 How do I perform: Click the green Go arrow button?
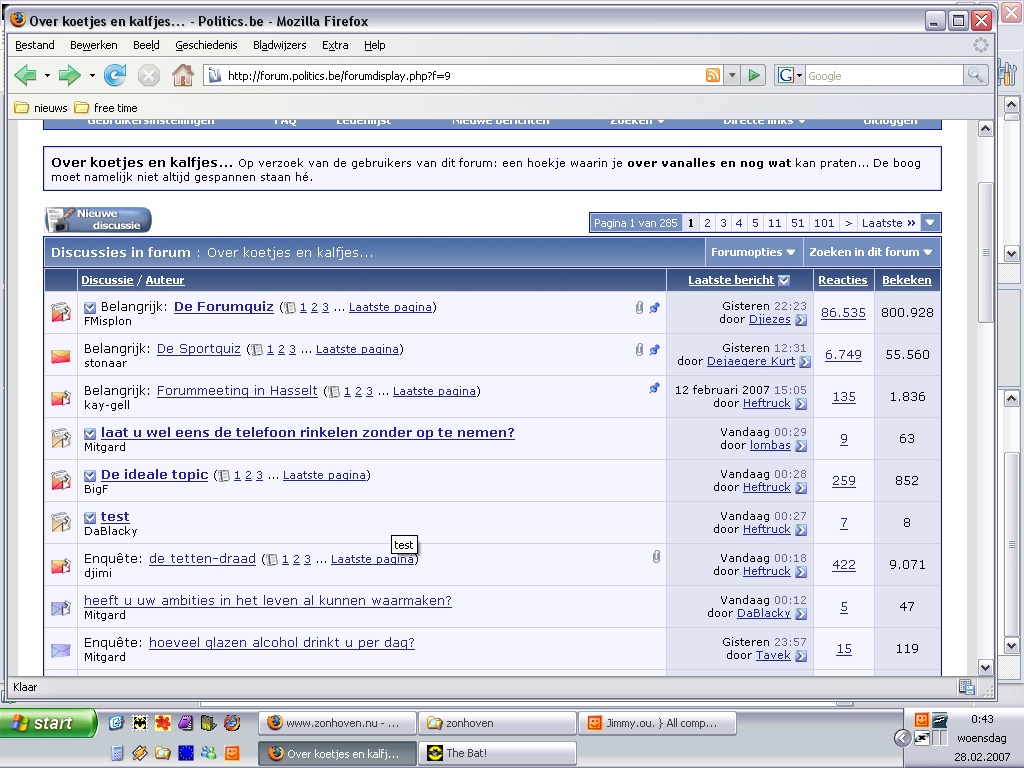coord(754,76)
